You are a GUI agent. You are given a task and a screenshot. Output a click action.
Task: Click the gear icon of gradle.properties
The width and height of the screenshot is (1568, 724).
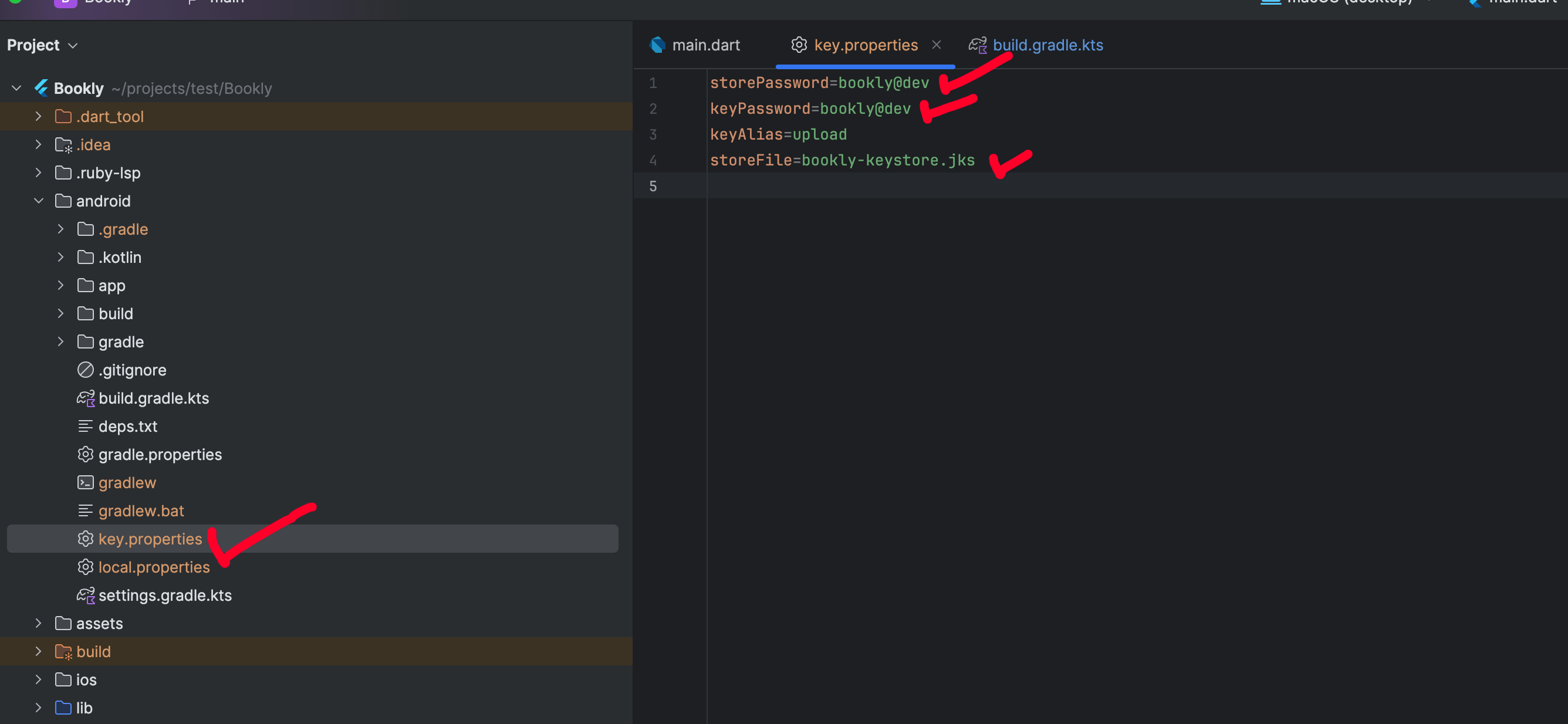point(85,455)
